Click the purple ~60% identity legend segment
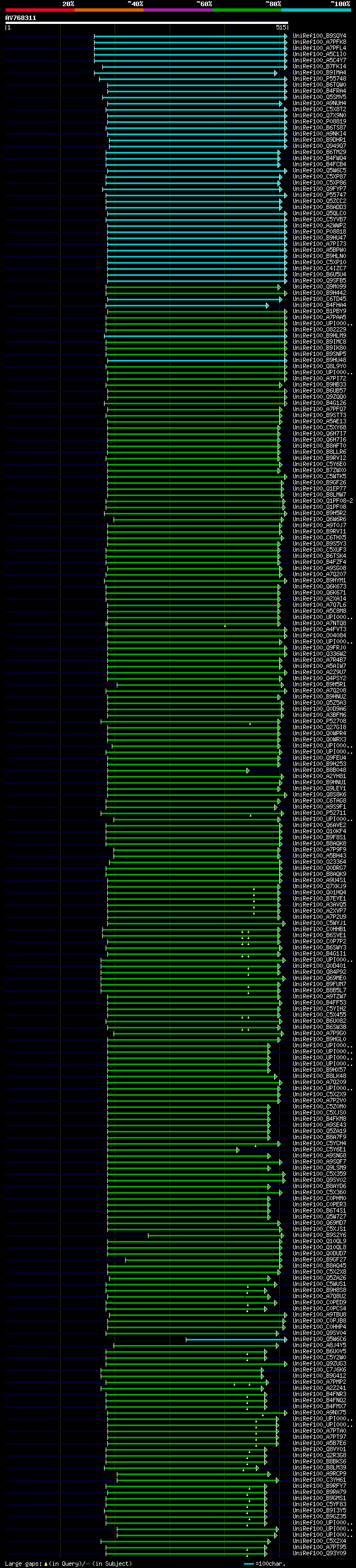The width and height of the screenshot is (356, 1568). [177, 10]
